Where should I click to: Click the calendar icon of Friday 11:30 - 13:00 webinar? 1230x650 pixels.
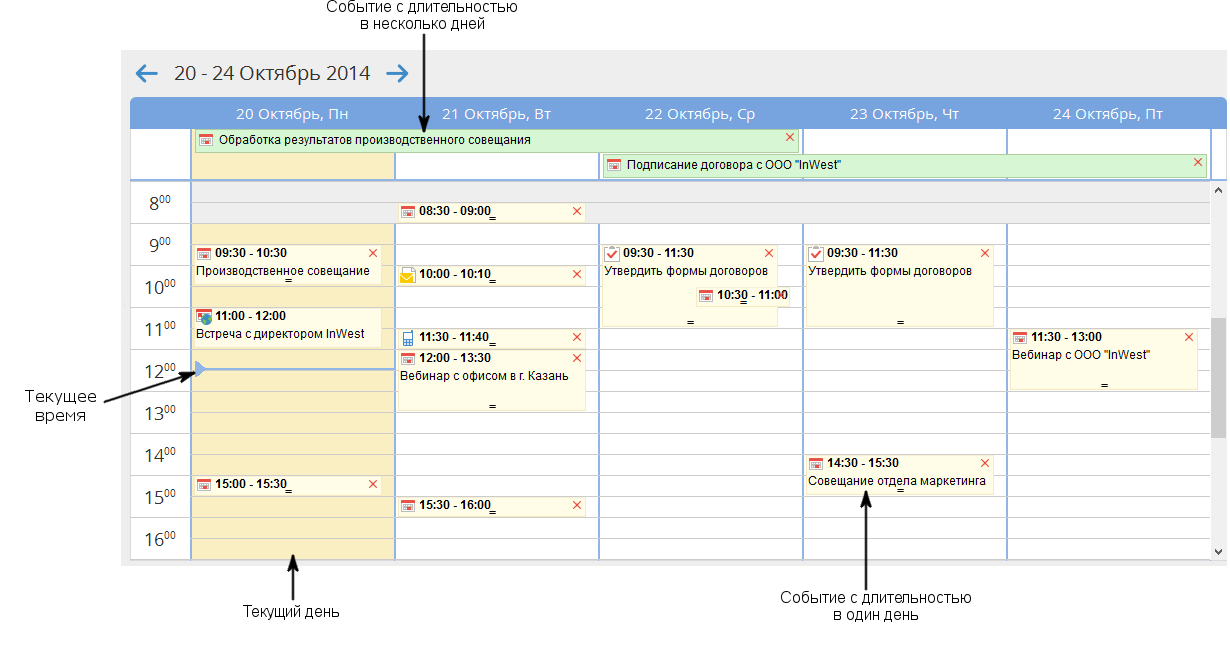[x=1020, y=338]
